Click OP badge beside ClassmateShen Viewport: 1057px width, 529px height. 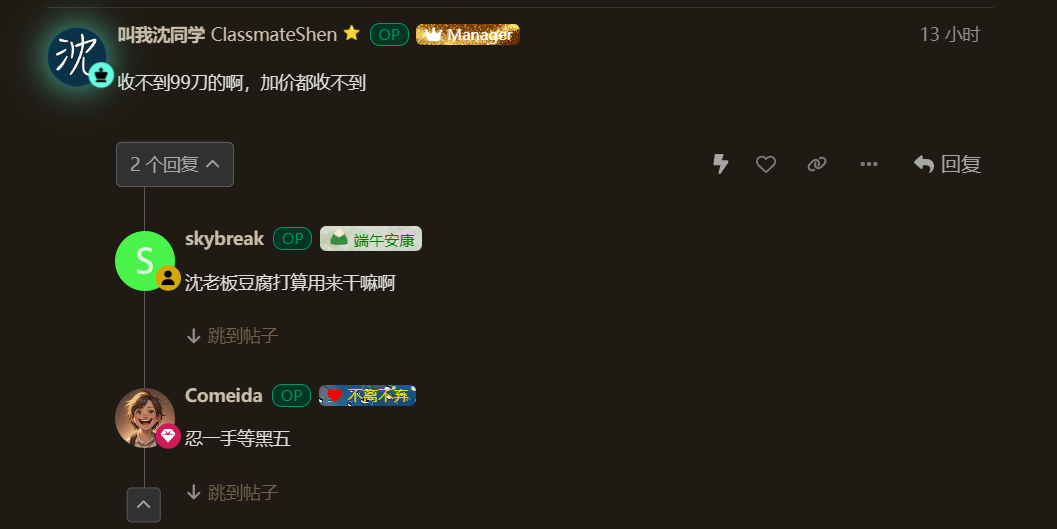pyautogui.click(x=390, y=34)
